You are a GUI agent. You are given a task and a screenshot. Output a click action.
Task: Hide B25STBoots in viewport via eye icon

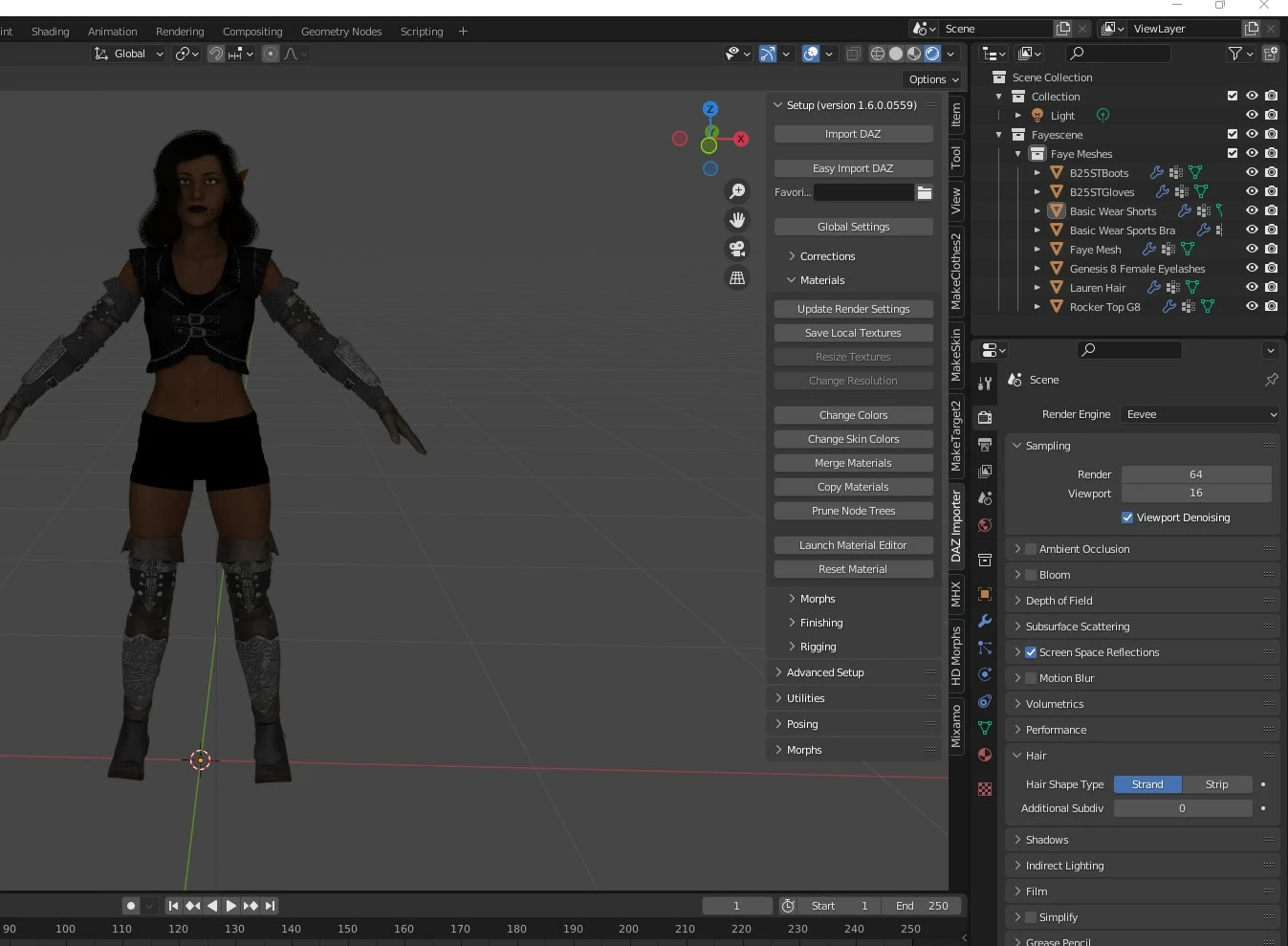point(1252,172)
